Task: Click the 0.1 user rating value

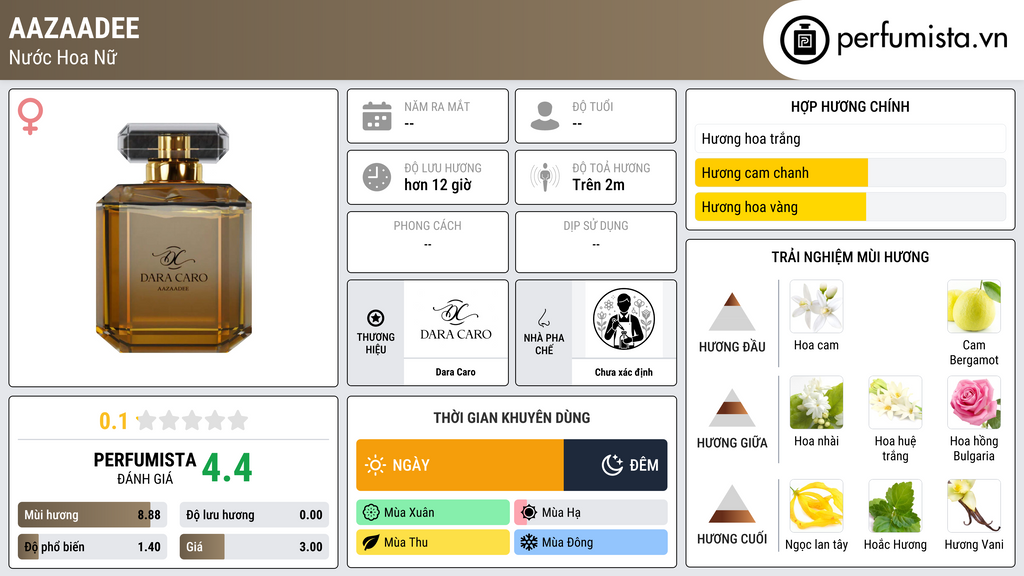Action: (x=114, y=421)
